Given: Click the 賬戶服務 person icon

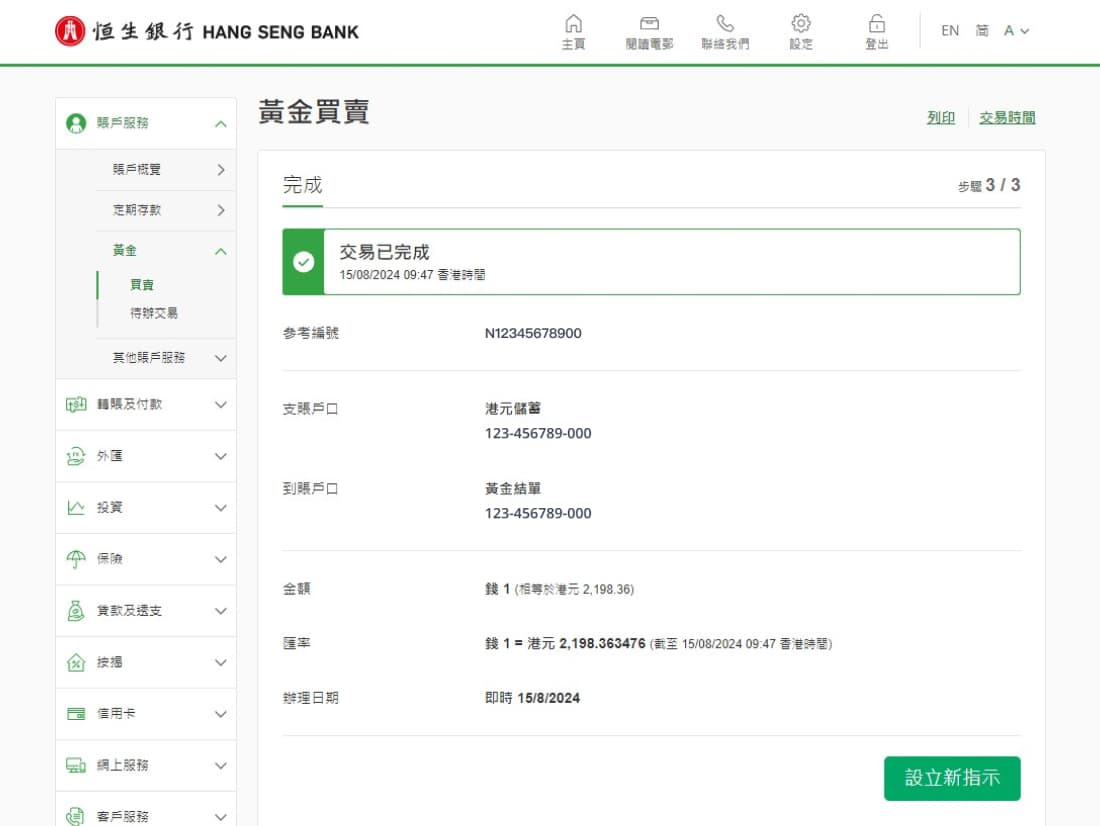Looking at the screenshot, I should [x=76, y=123].
